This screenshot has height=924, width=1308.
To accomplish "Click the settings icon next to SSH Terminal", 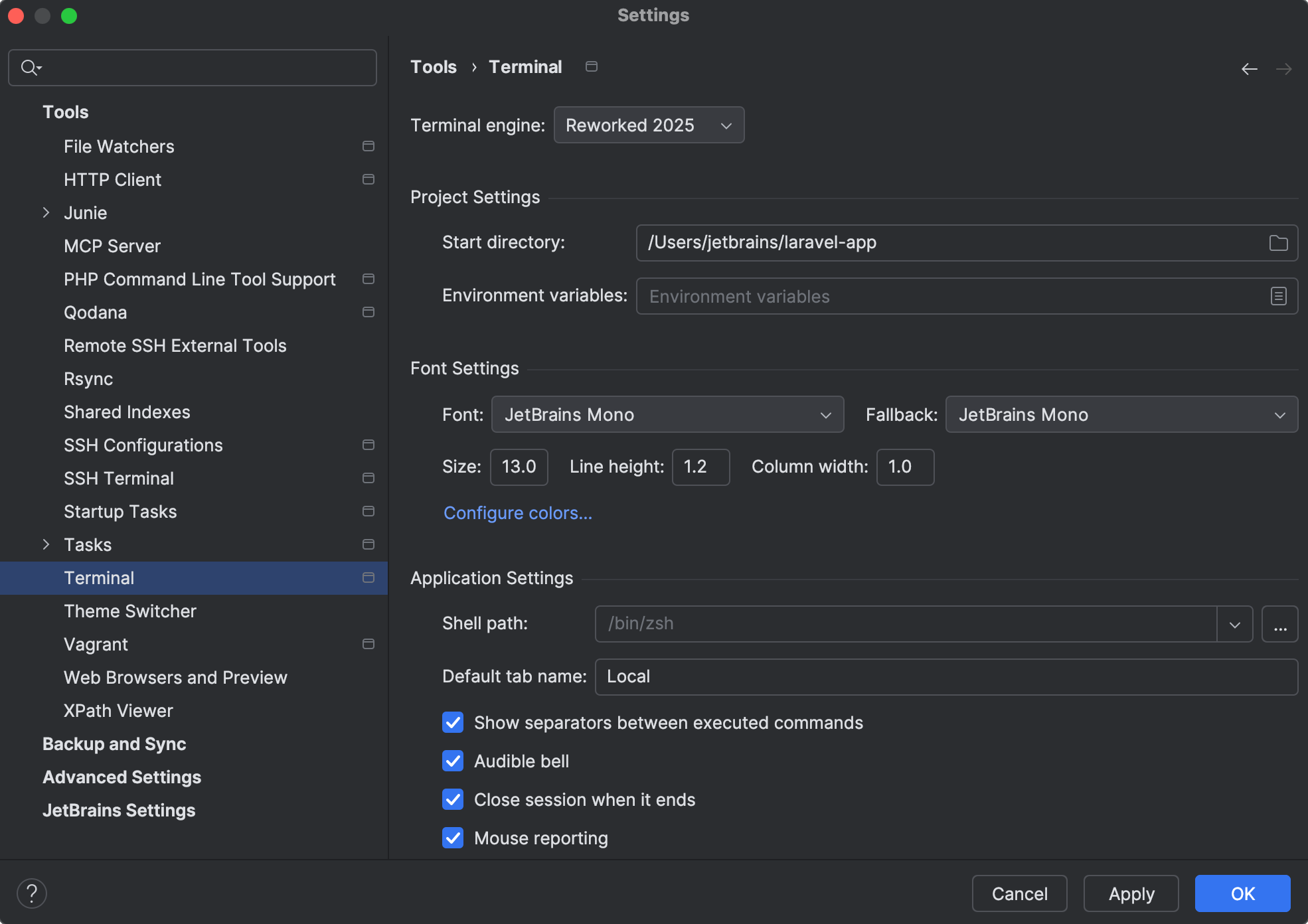I will tap(368, 478).
